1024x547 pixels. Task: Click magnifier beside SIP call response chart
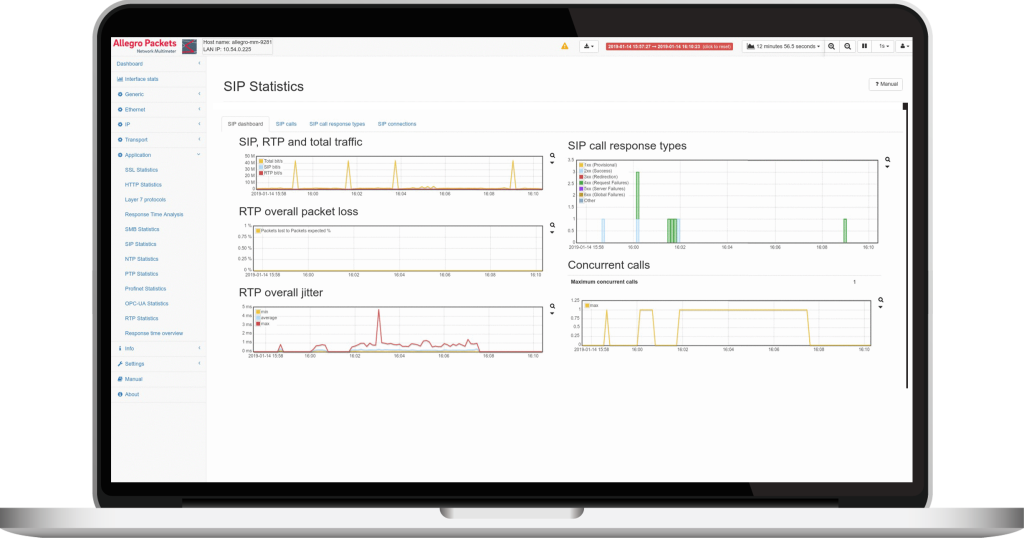(x=887, y=160)
